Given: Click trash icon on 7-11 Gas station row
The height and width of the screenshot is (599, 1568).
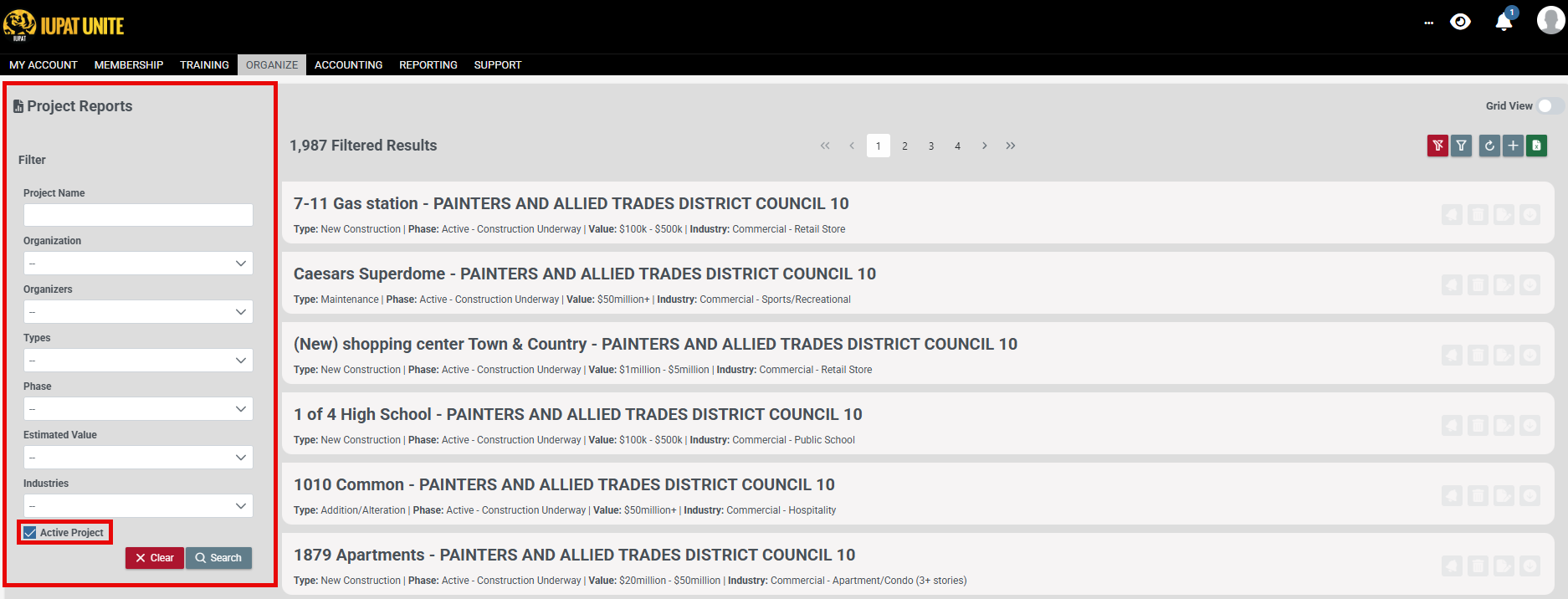Looking at the screenshot, I should point(1478,215).
